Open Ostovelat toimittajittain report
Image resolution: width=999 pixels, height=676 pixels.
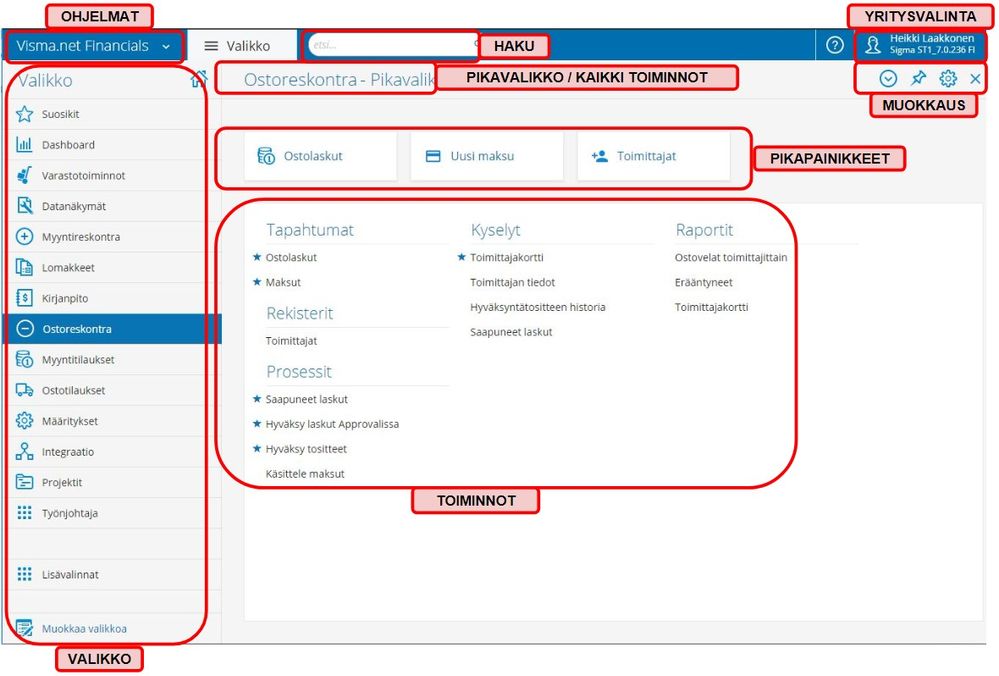tap(731, 257)
